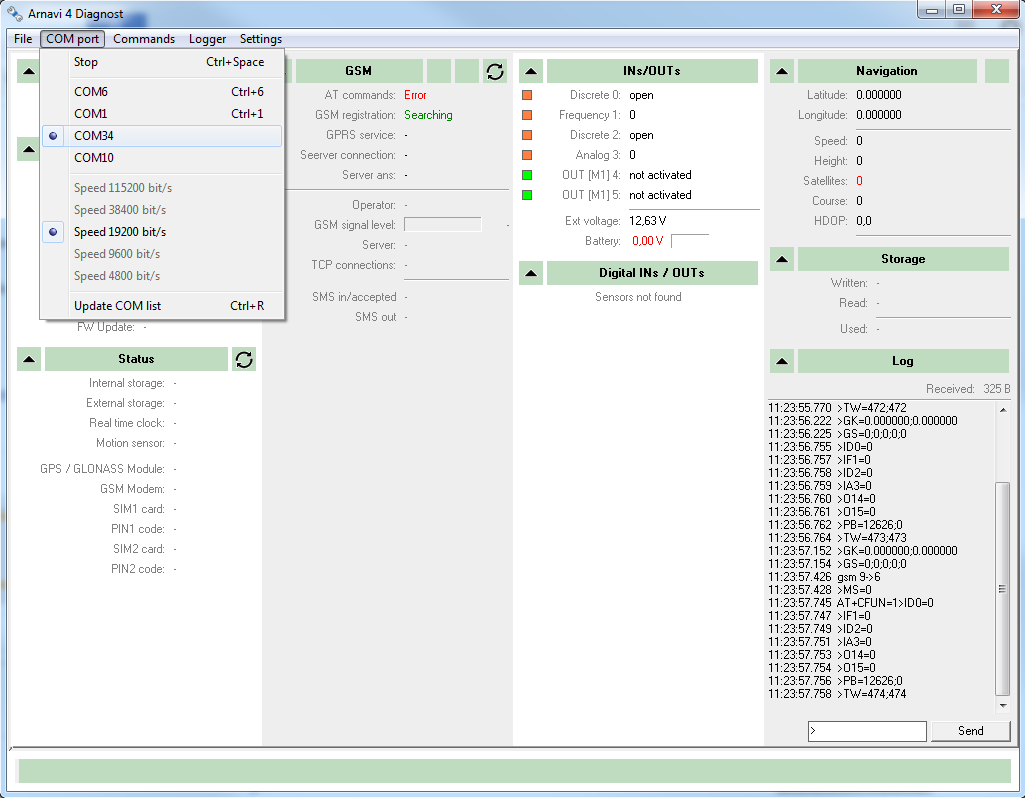Click the Digital INs / OUTs header

[652, 273]
